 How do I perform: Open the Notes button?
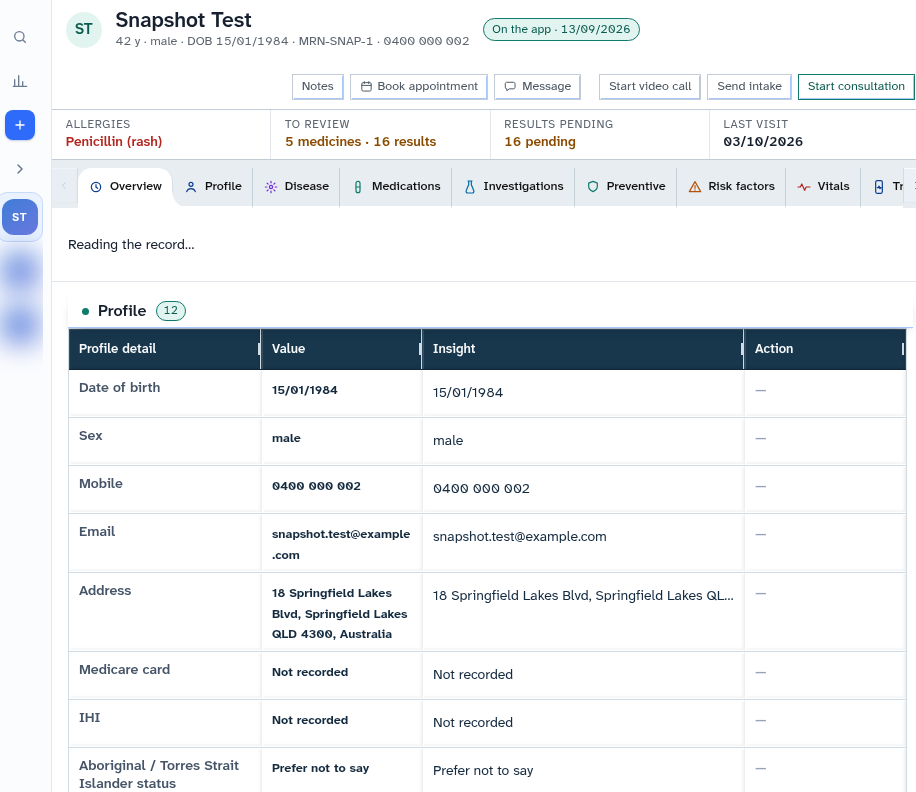point(318,86)
